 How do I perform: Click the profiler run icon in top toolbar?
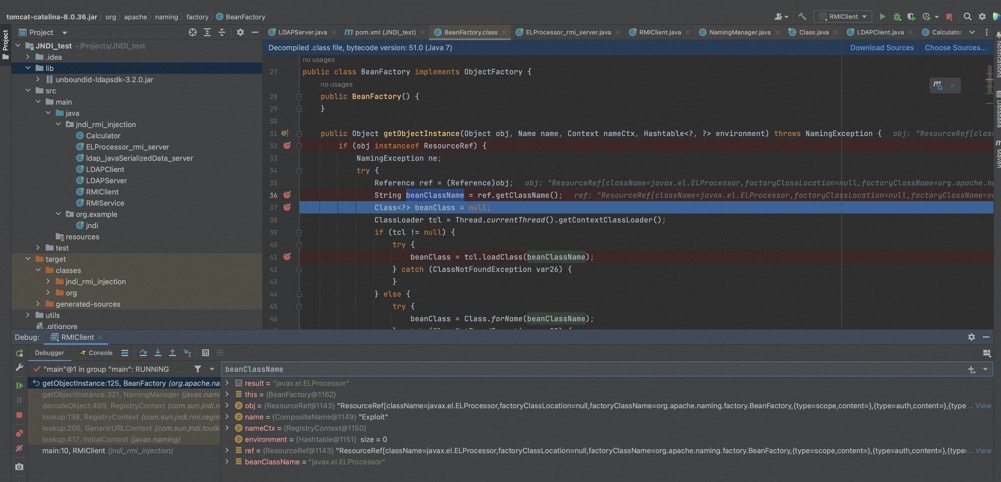(925, 17)
